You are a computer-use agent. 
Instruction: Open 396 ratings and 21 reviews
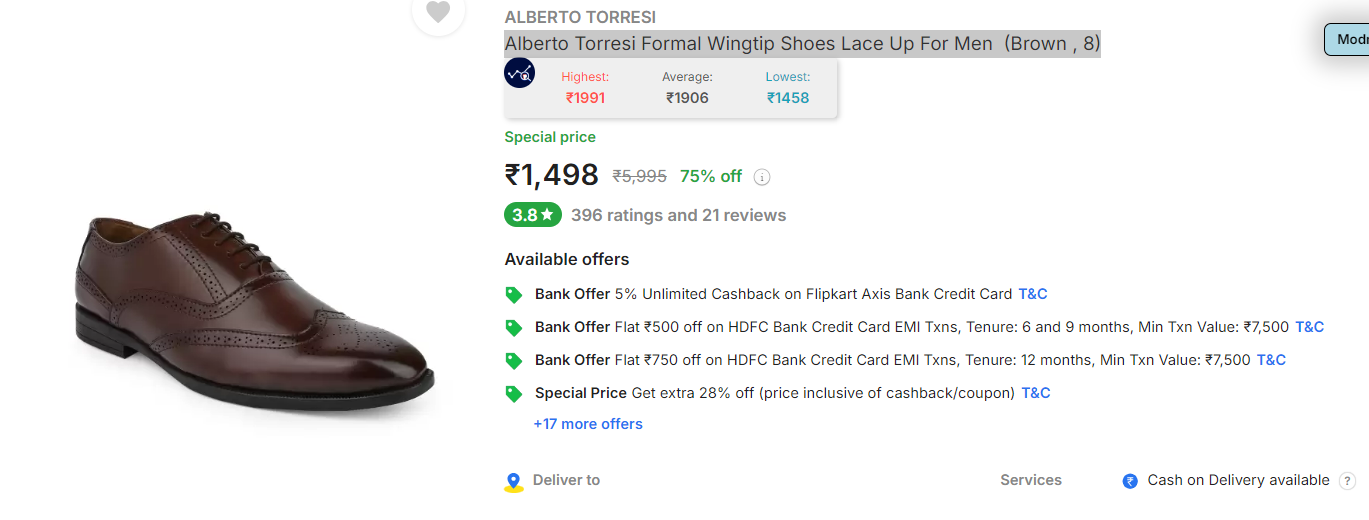[x=679, y=215]
